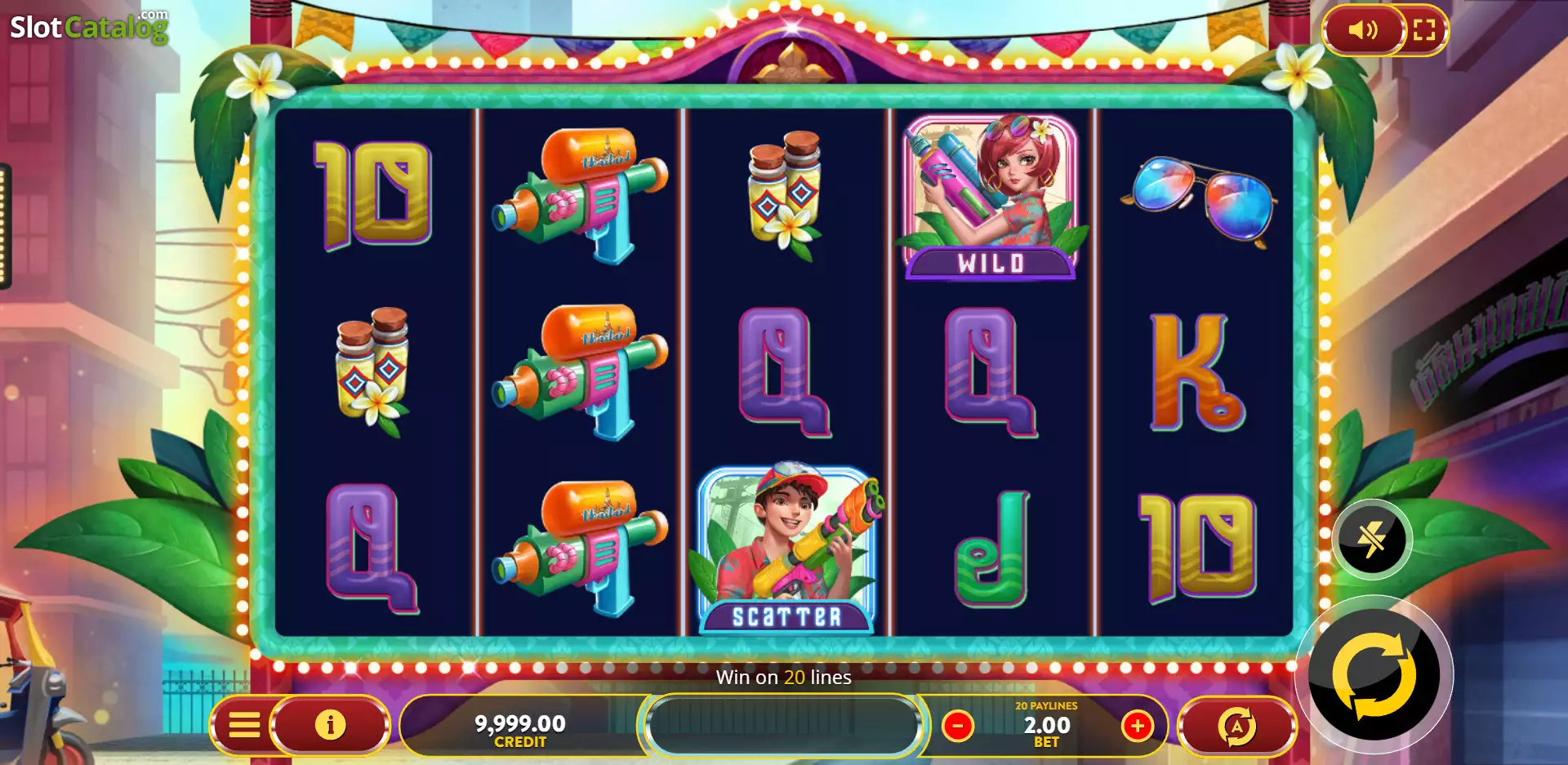1568x765 pixels.
Task: Spin the reels with yellow arrows button
Action: 1374,676
